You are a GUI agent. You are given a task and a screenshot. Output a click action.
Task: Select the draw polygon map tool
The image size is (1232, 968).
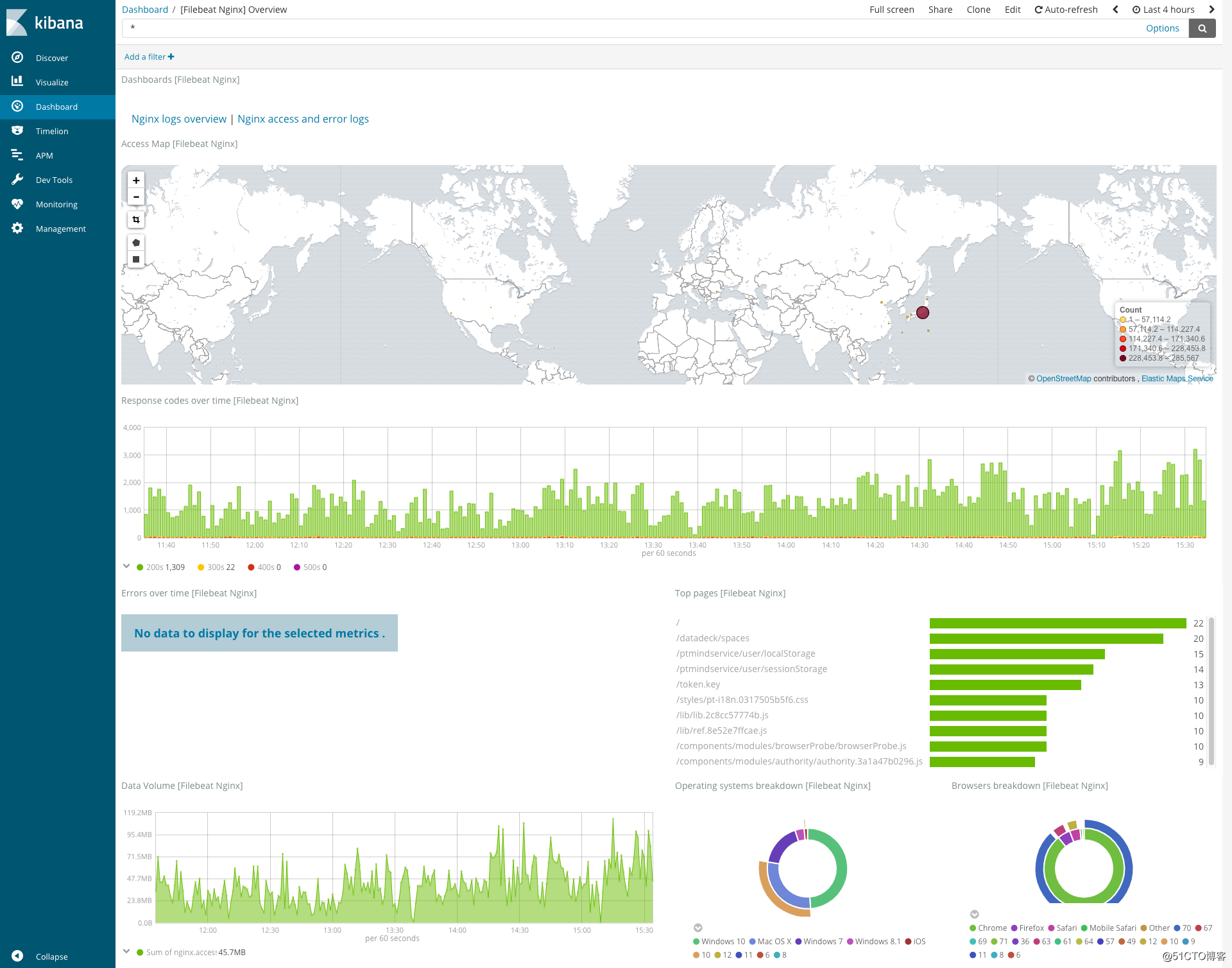coord(136,243)
